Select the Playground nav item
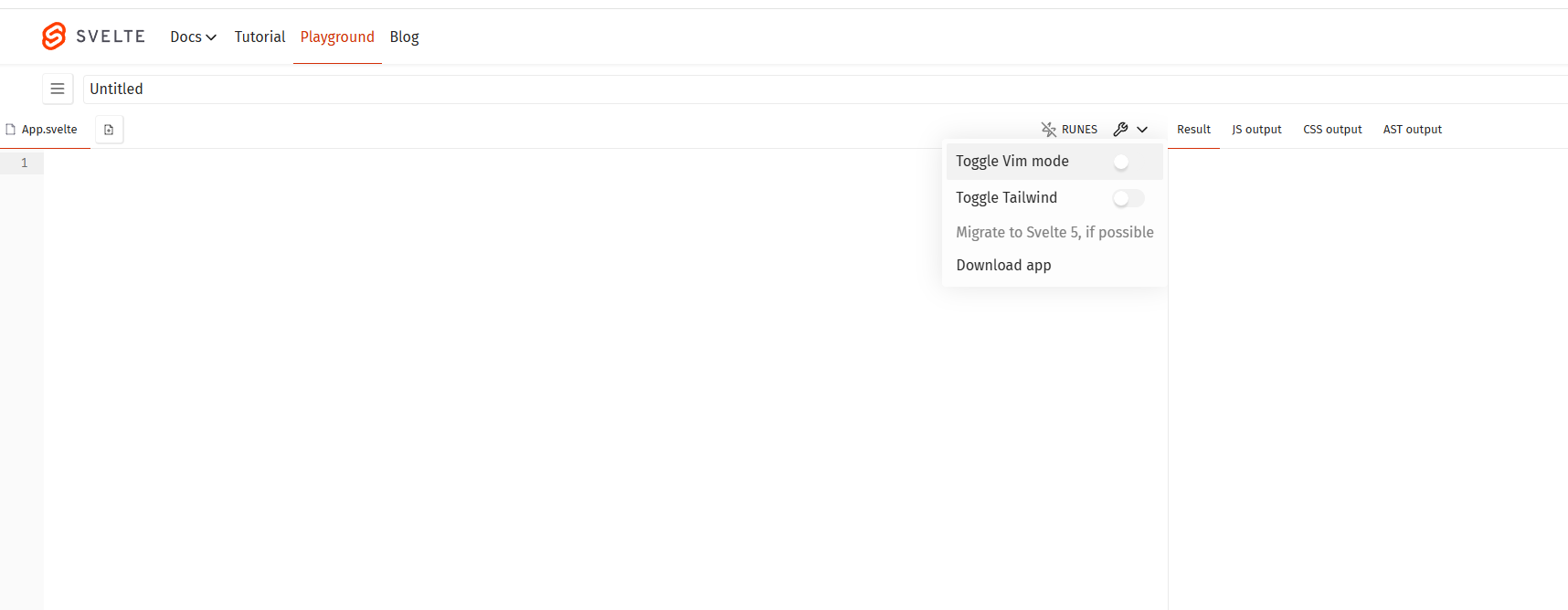The height and width of the screenshot is (610, 1568). point(337,37)
